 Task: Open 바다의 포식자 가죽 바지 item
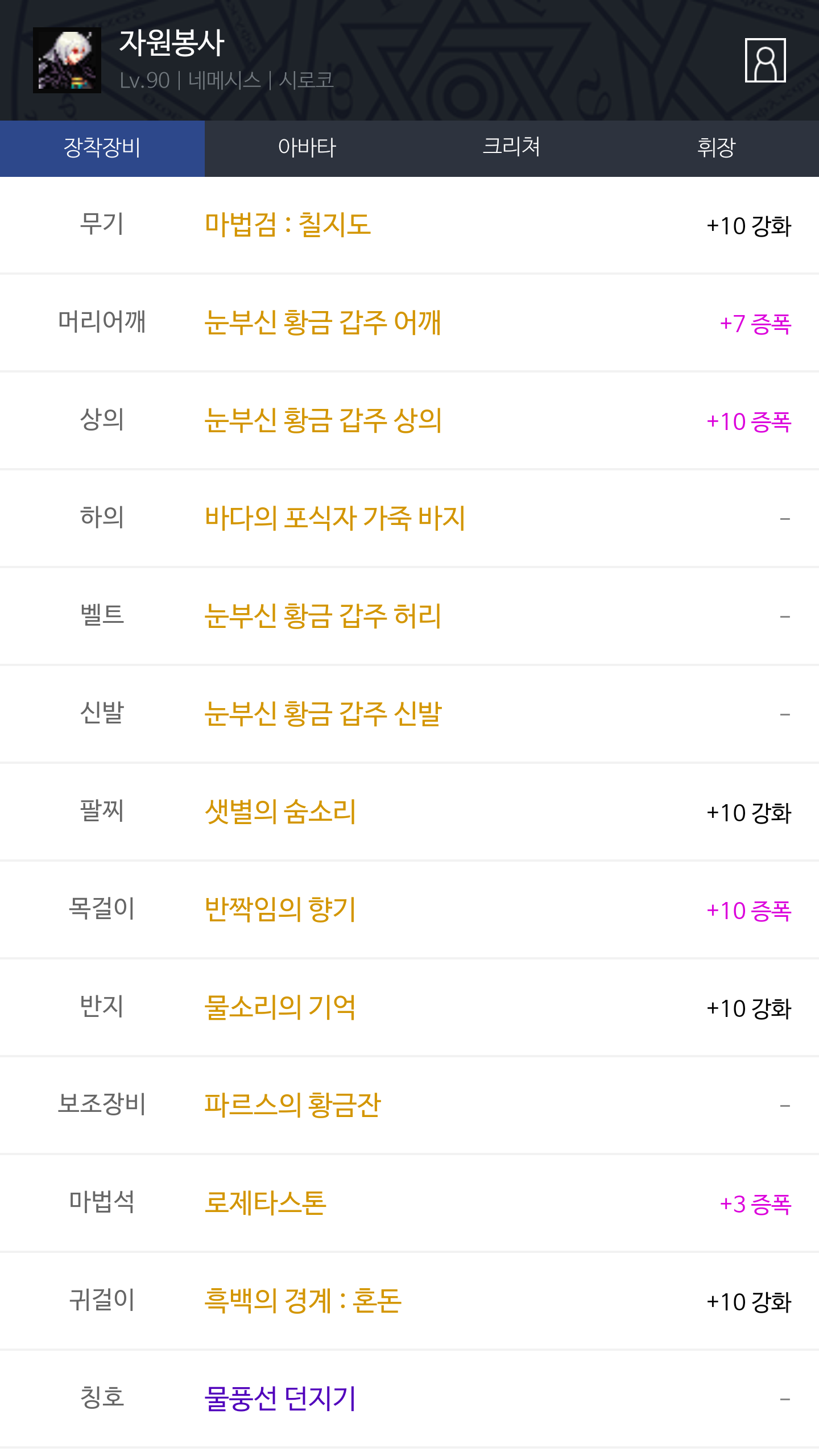[x=335, y=518]
